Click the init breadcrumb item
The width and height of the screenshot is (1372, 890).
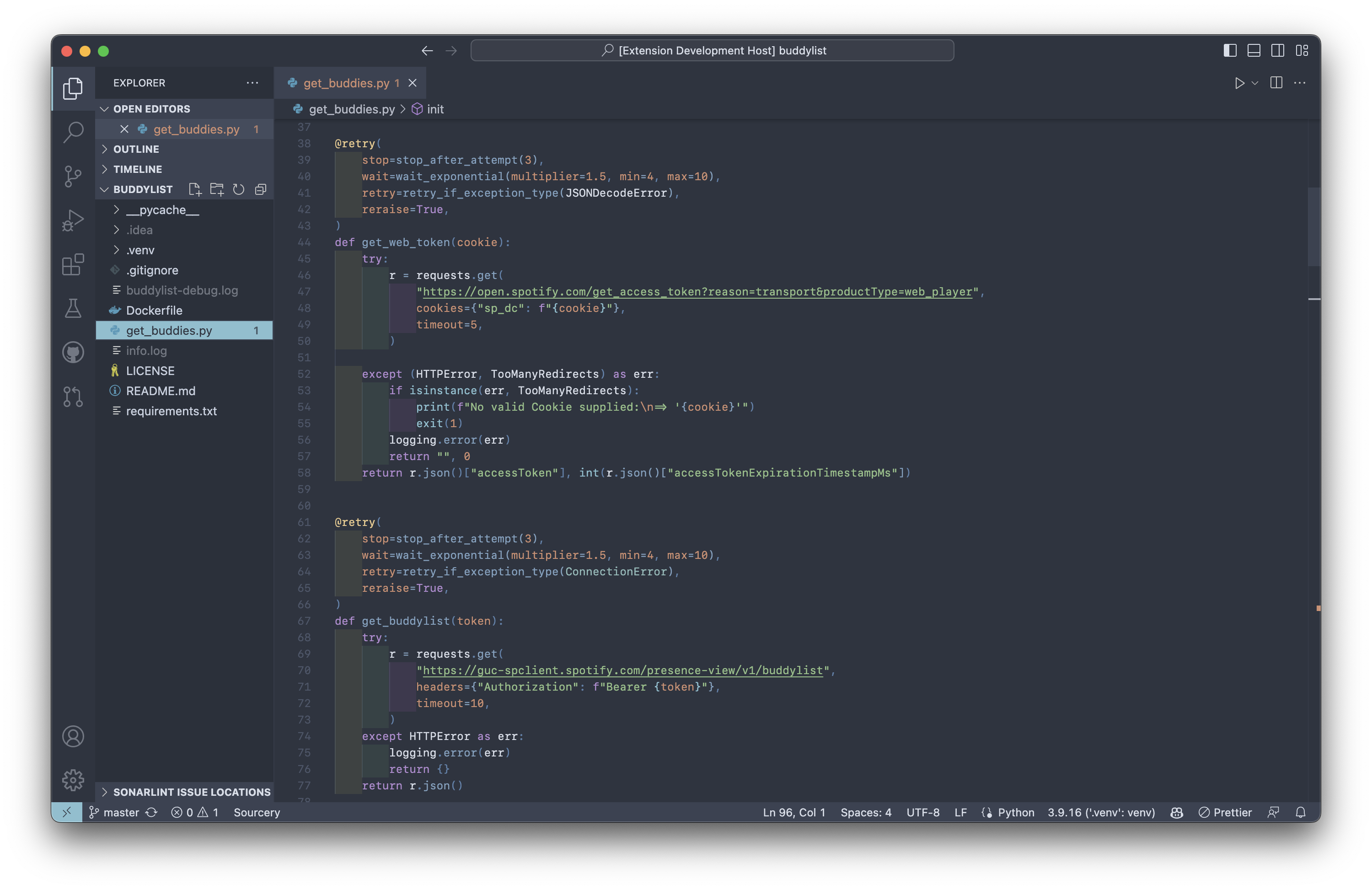click(x=435, y=109)
